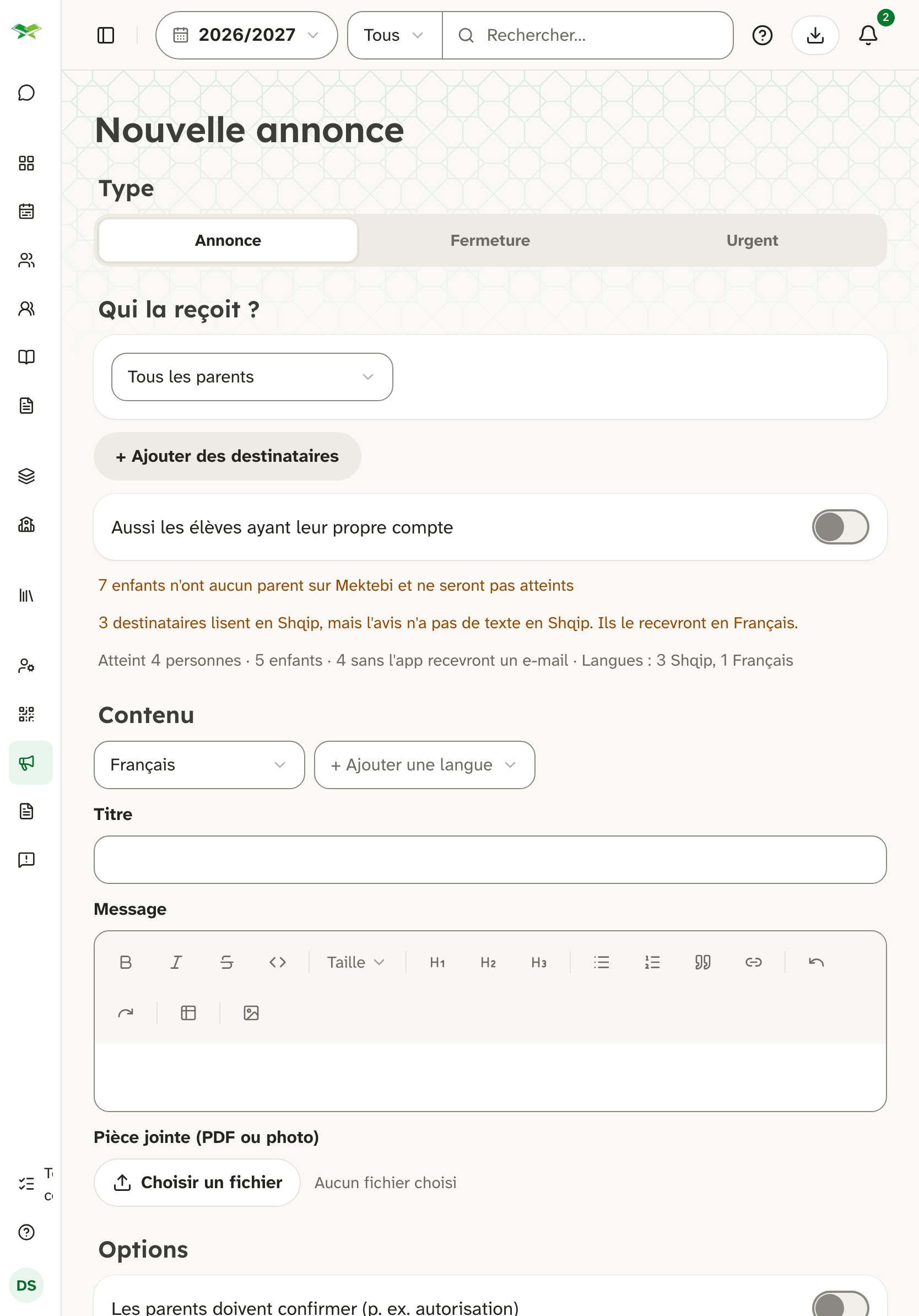Screen dimensions: 919x1316
Task: Open the open-book sidebar icon
Action: (26, 357)
